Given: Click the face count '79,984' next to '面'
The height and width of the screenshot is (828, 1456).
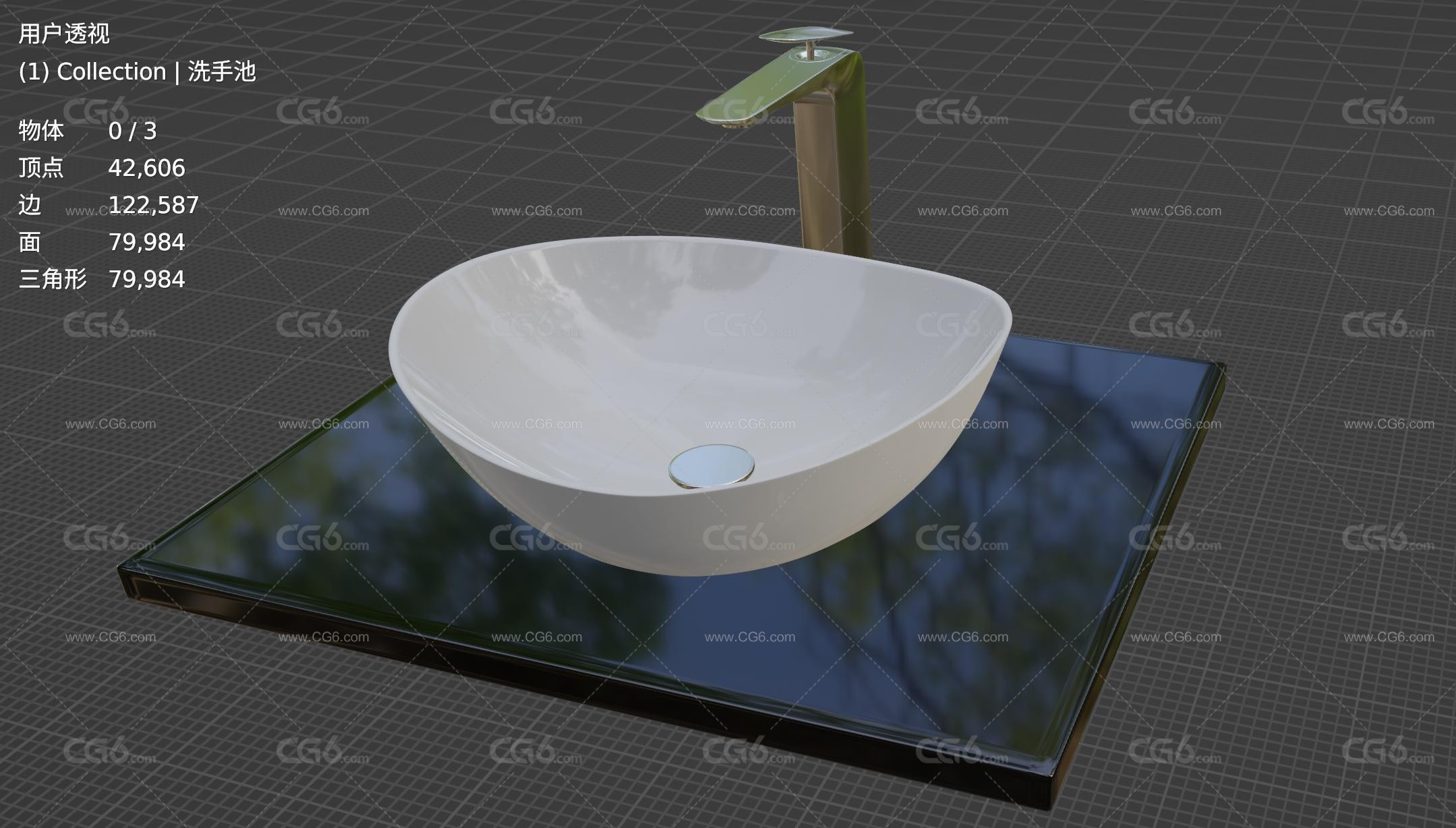Looking at the screenshot, I should (146, 242).
